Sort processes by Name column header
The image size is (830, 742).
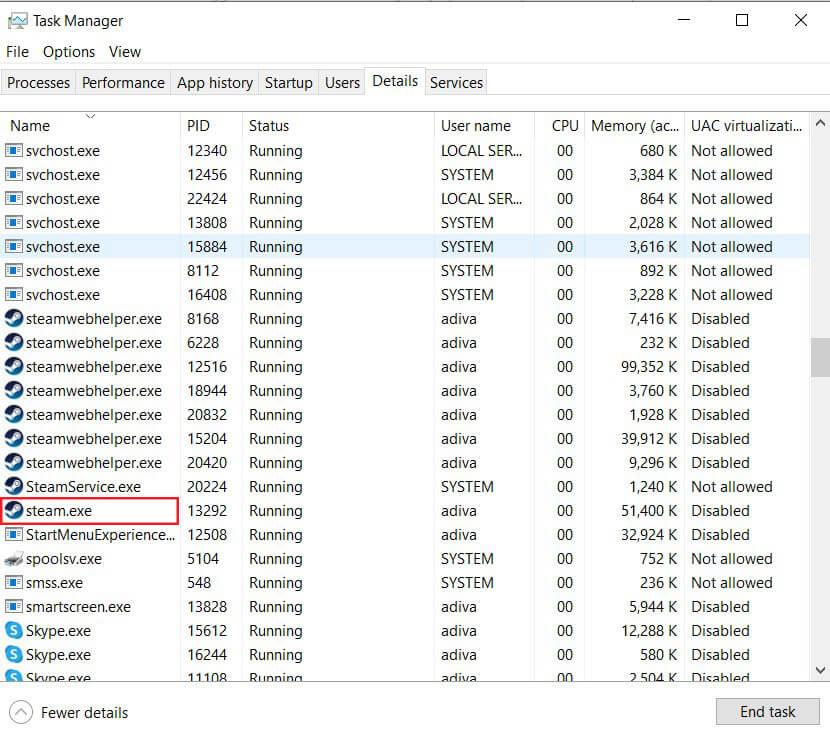pyautogui.click(x=30, y=126)
